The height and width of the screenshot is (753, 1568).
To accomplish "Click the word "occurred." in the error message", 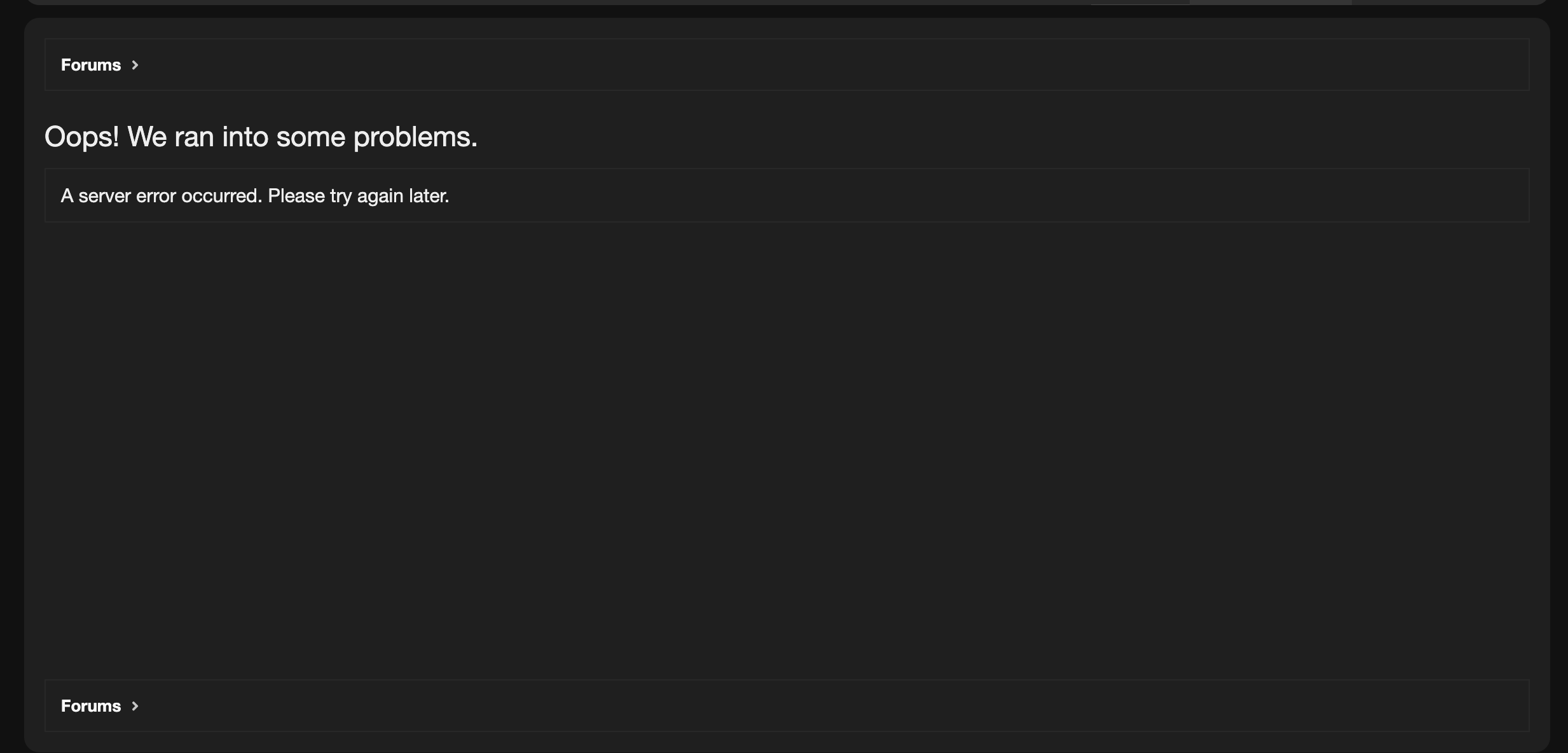I will pyautogui.click(x=221, y=196).
